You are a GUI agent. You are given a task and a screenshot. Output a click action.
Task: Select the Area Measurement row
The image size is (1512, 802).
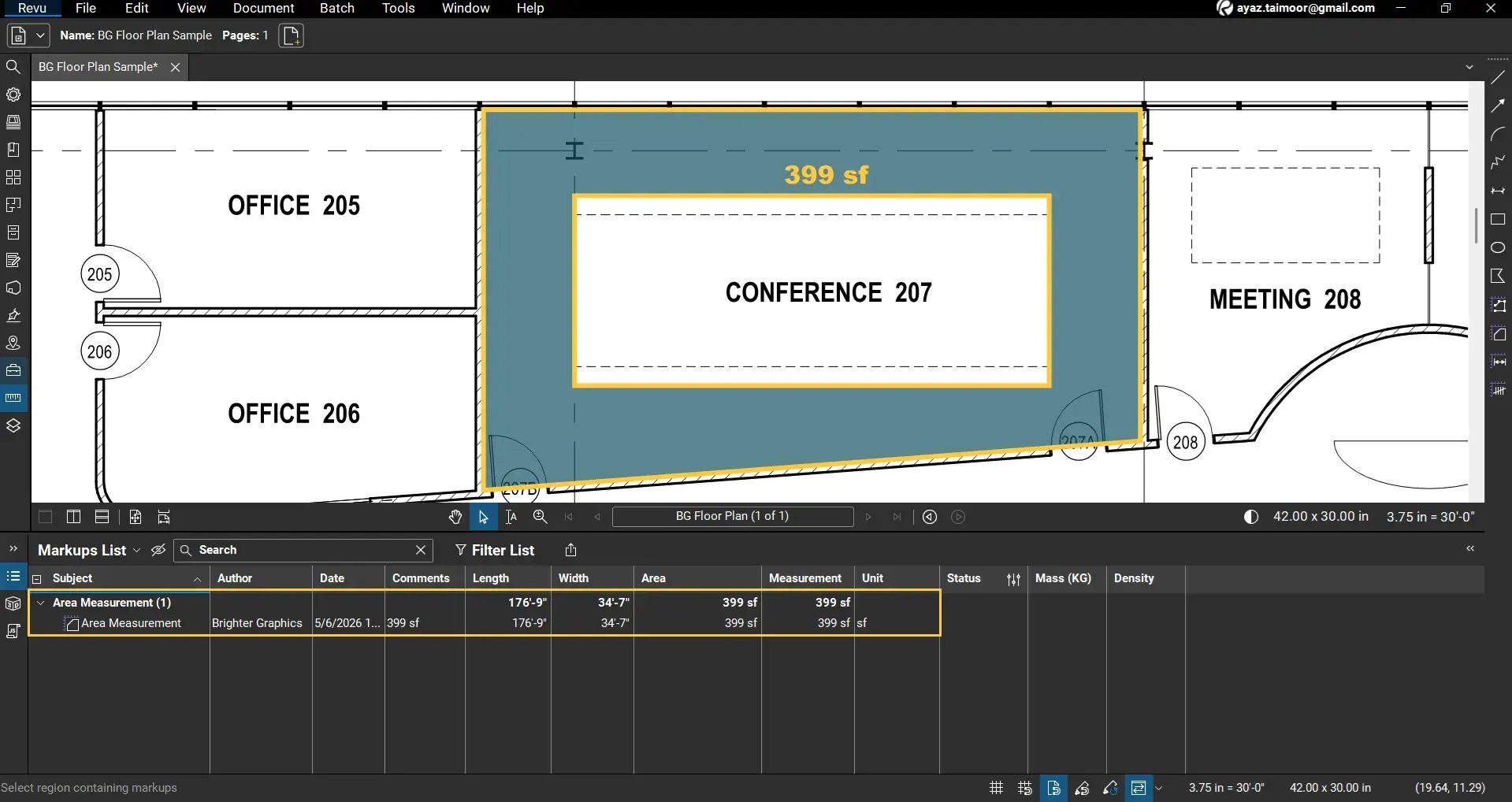click(485, 623)
